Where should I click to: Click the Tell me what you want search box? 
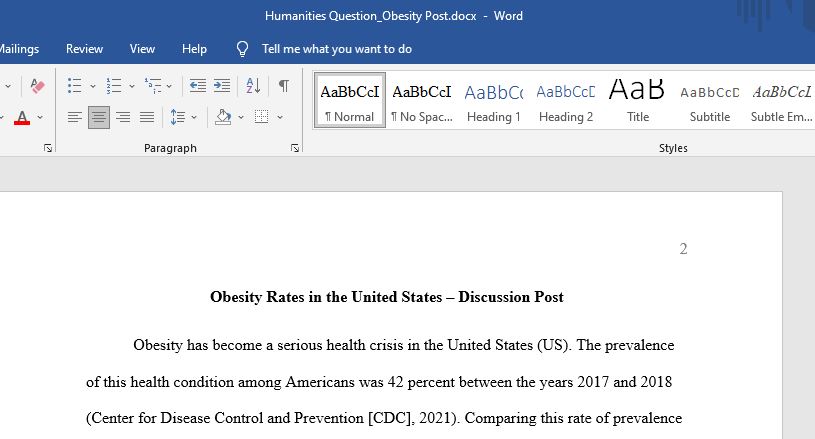click(337, 49)
